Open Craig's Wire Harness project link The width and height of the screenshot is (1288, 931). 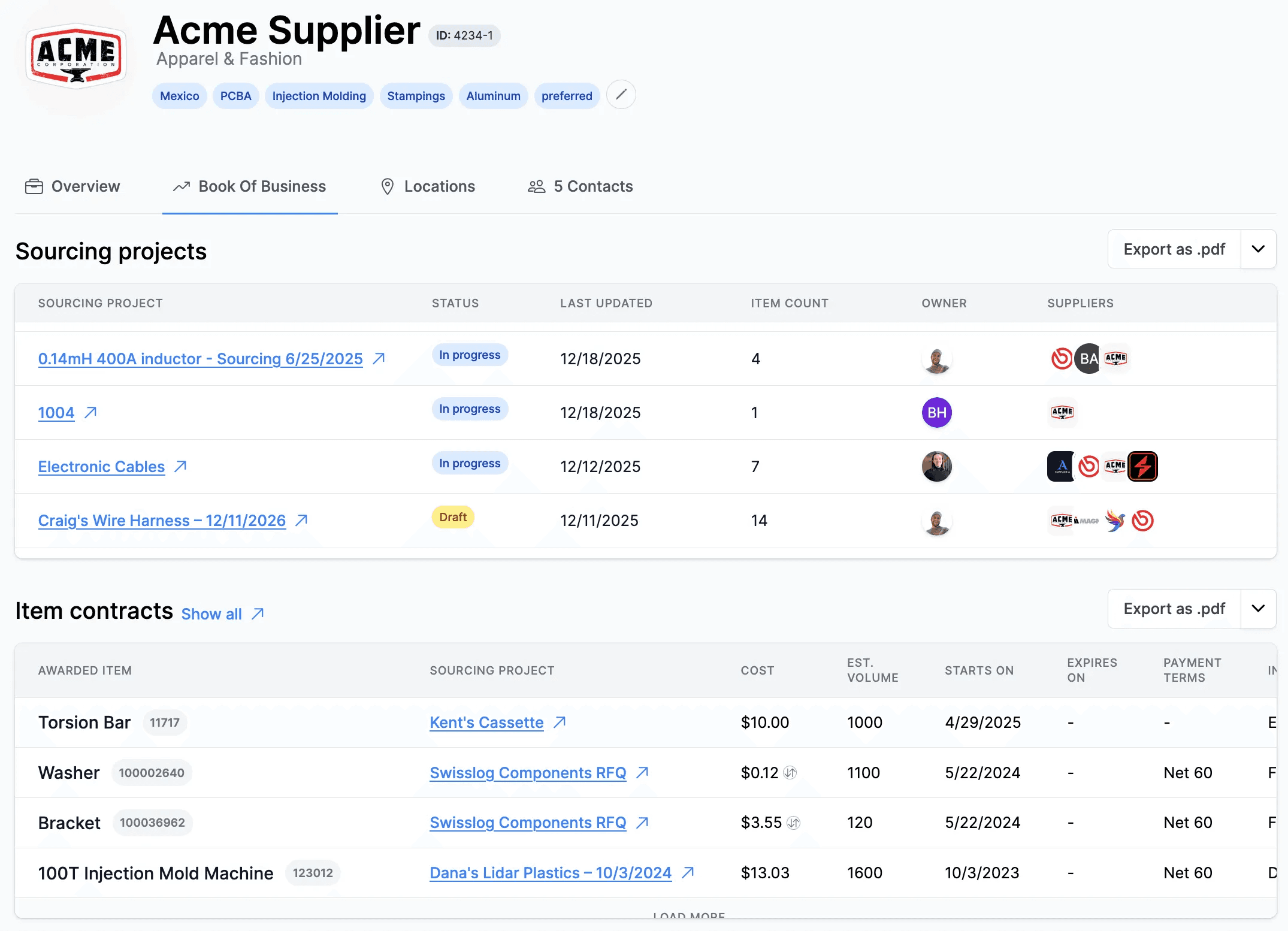click(162, 521)
